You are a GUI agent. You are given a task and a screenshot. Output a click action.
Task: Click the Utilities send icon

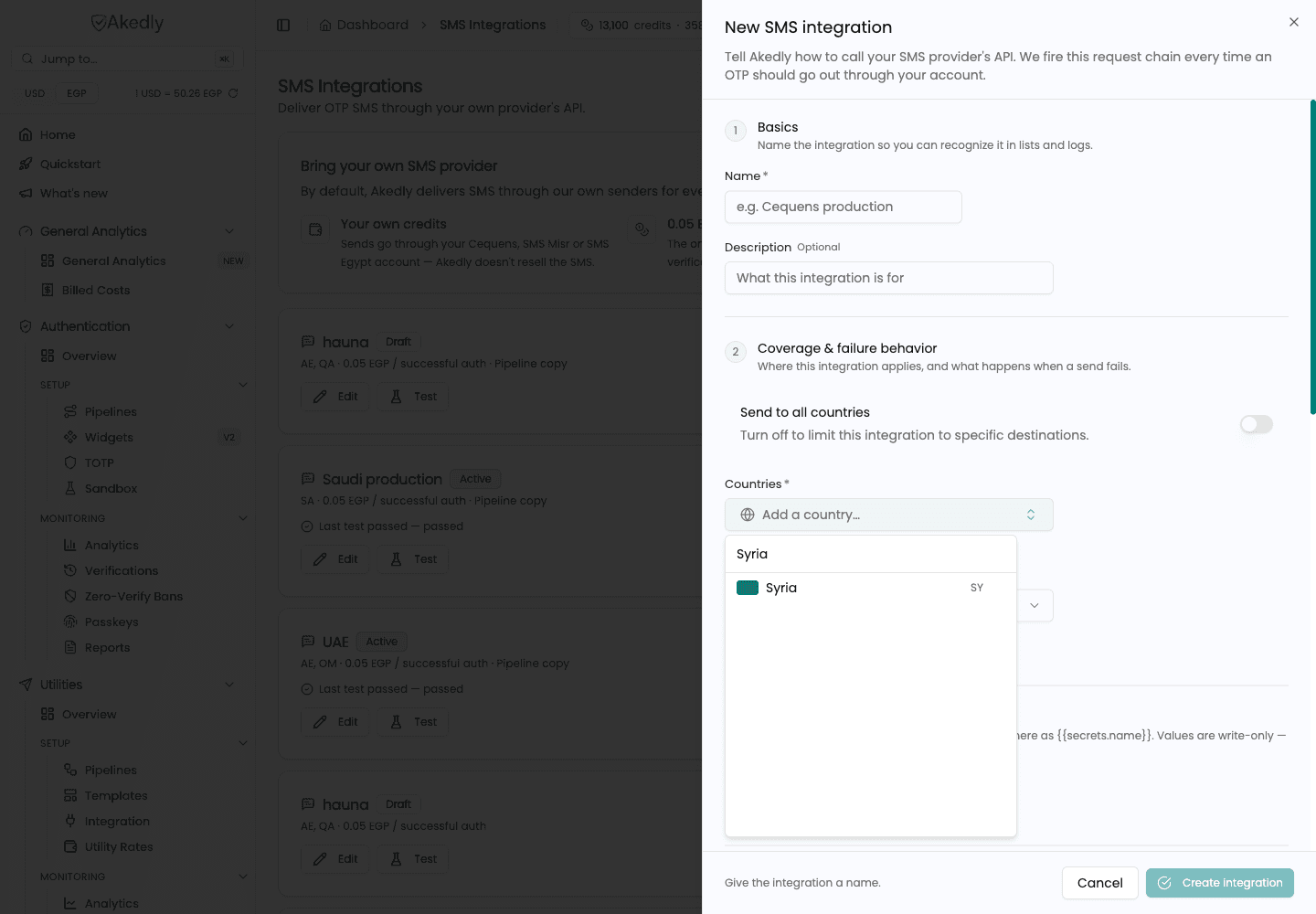tap(26, 685)
